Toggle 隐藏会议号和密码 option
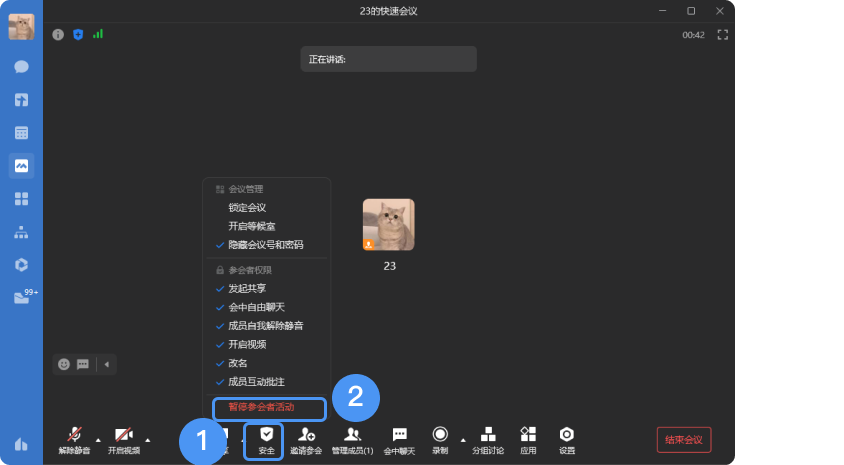Screen dimensions: 844x465 [x=265, y=245]
